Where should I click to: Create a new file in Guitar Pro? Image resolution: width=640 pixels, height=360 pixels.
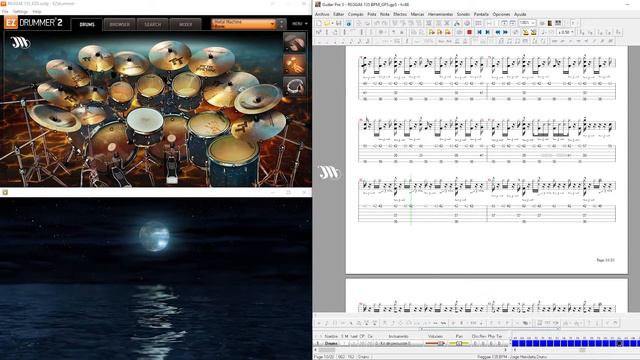320,23
